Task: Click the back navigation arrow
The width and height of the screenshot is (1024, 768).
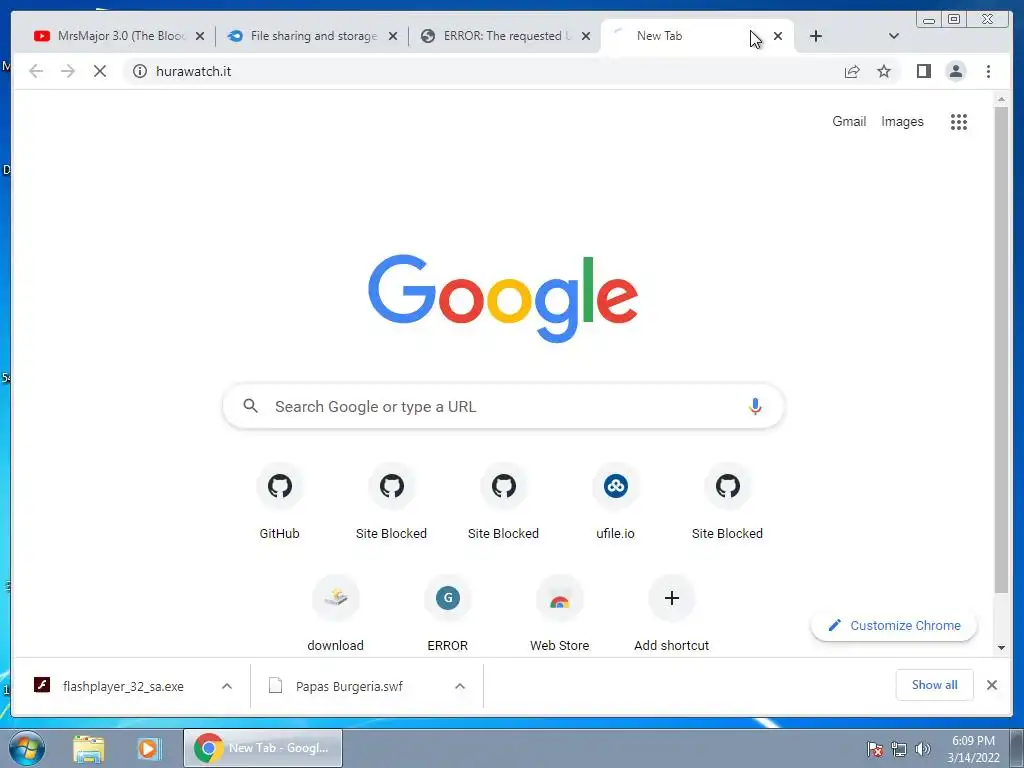Action: click(x=36, y=71)
